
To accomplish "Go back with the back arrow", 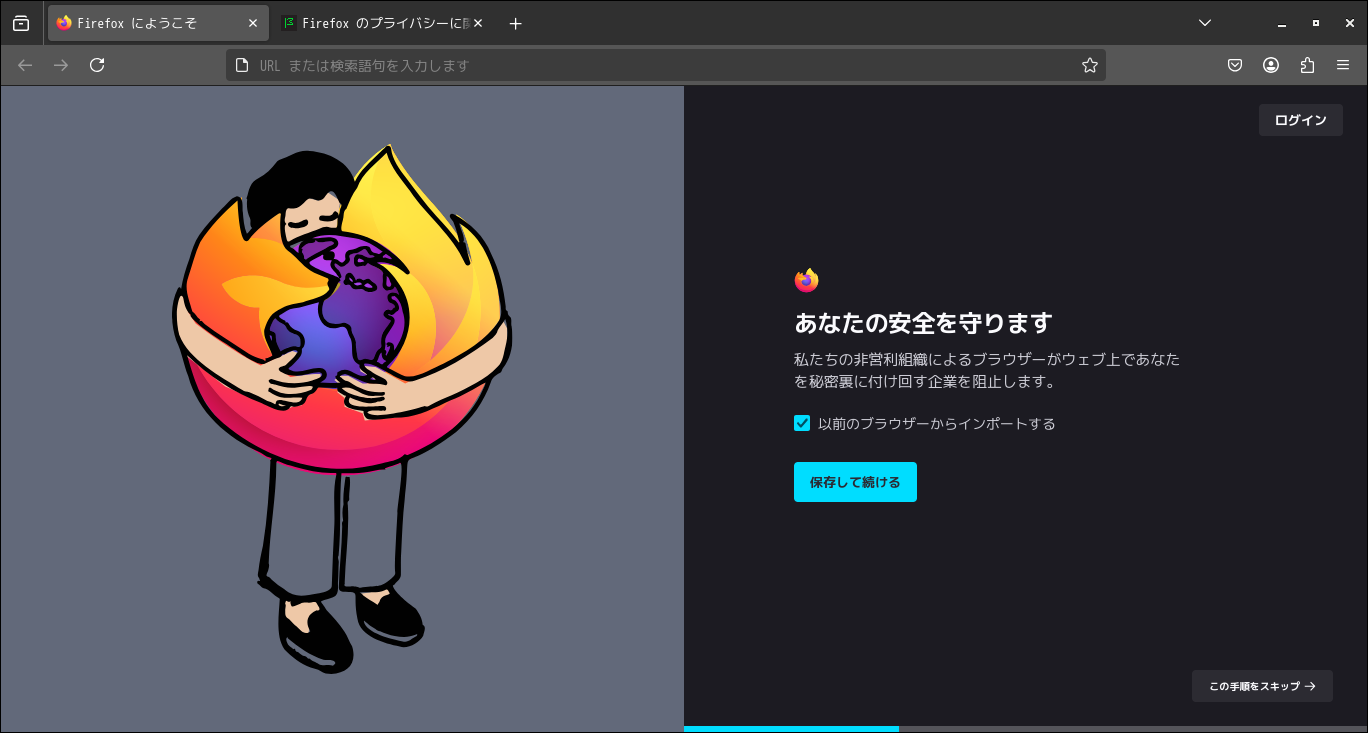I will pyautogui.click(x=25, y=65).
